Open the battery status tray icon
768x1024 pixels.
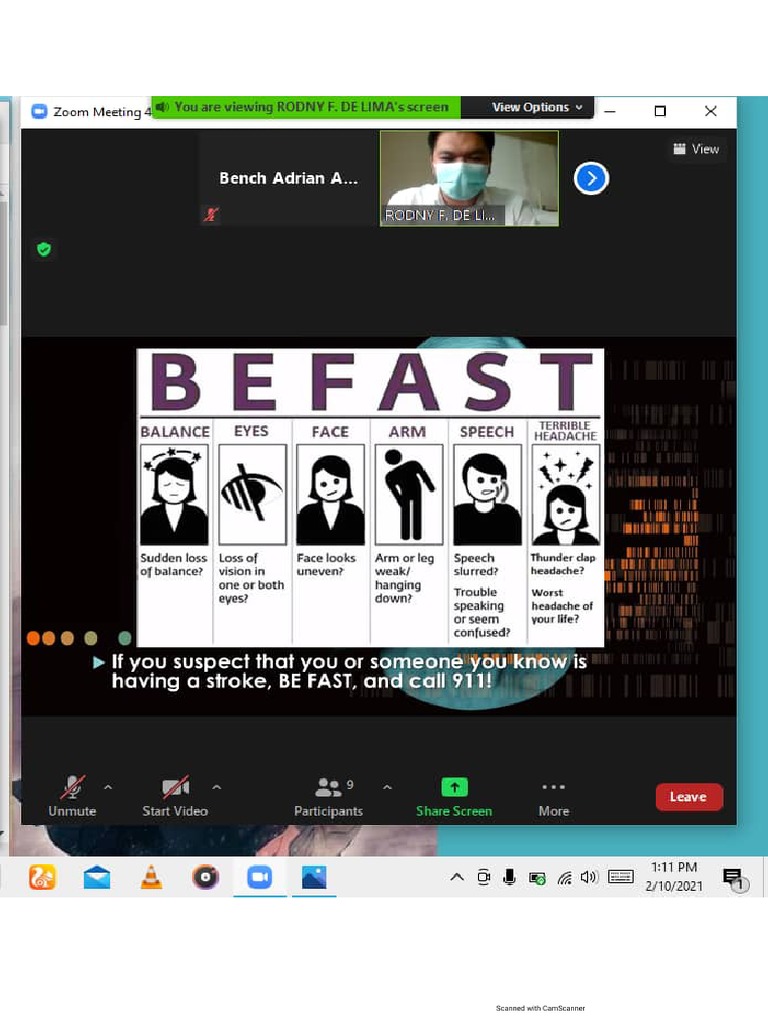[537, 878]
